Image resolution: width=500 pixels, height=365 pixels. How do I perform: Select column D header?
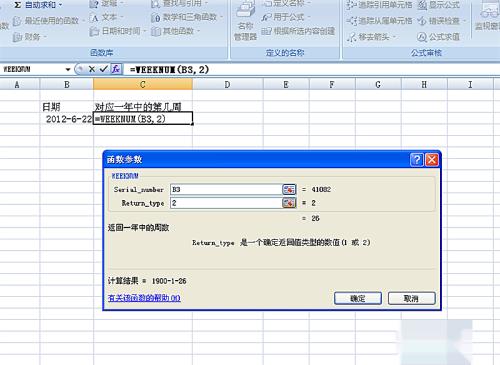click(227, 85)
